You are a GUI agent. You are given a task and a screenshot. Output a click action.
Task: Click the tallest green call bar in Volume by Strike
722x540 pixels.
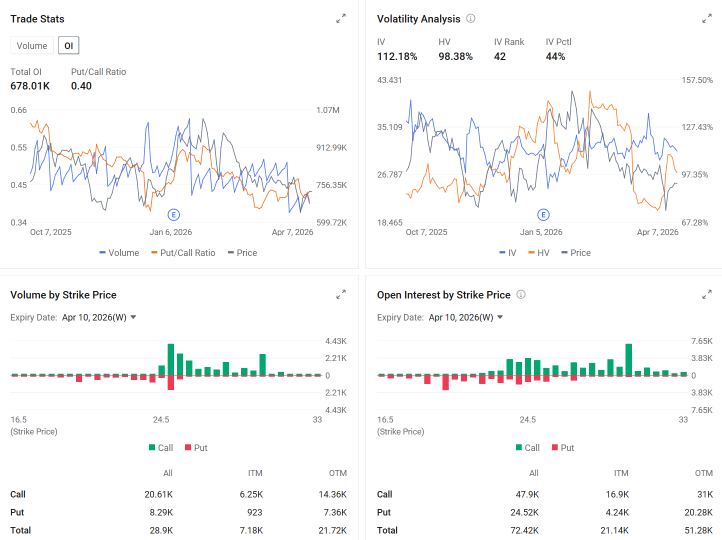coord(171,360)
